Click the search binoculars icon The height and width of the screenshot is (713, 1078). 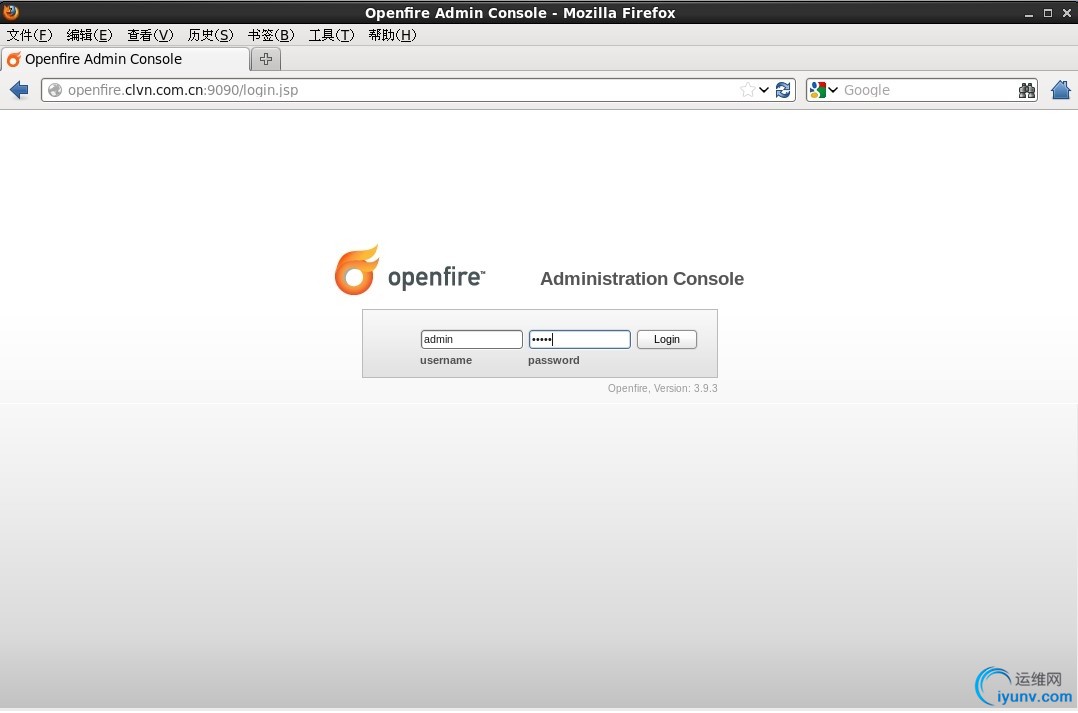pyautogui.click(x=1026, y=90)
